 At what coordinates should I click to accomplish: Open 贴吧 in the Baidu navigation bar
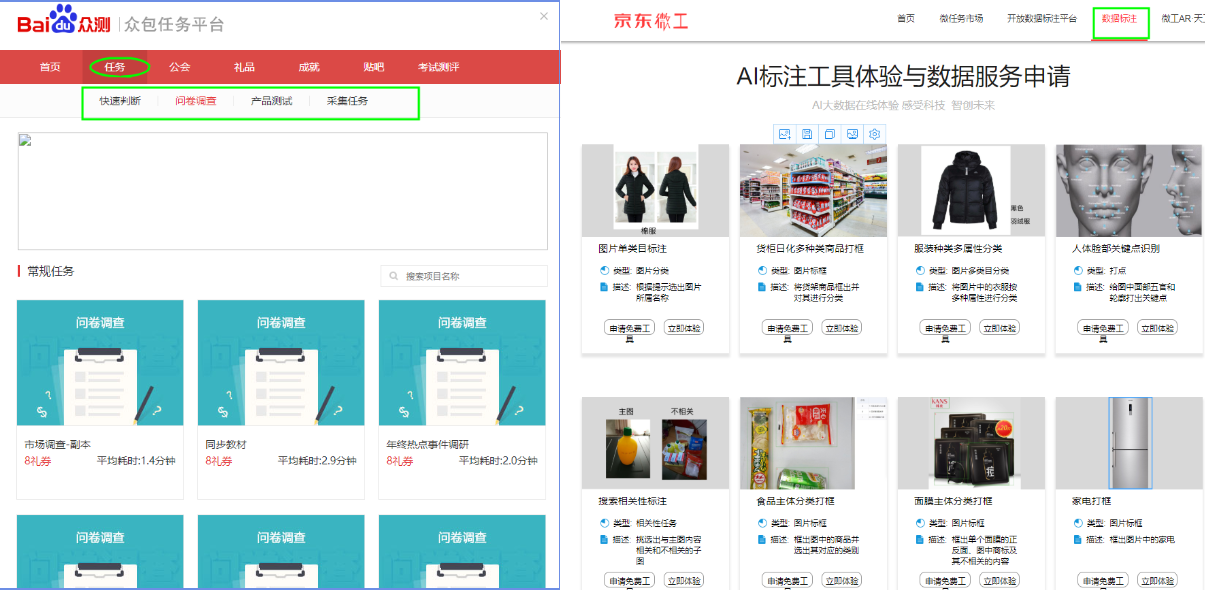point(374,67)
